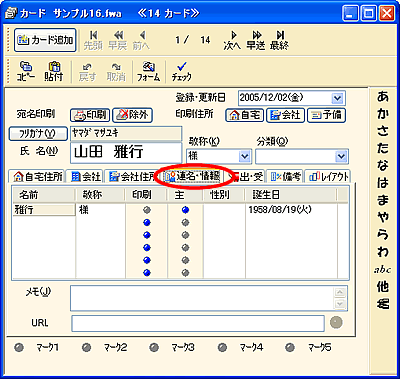Click the フリガナ(Y) button
The height and width of the screenshot is (379, 400).
[37, 134]
